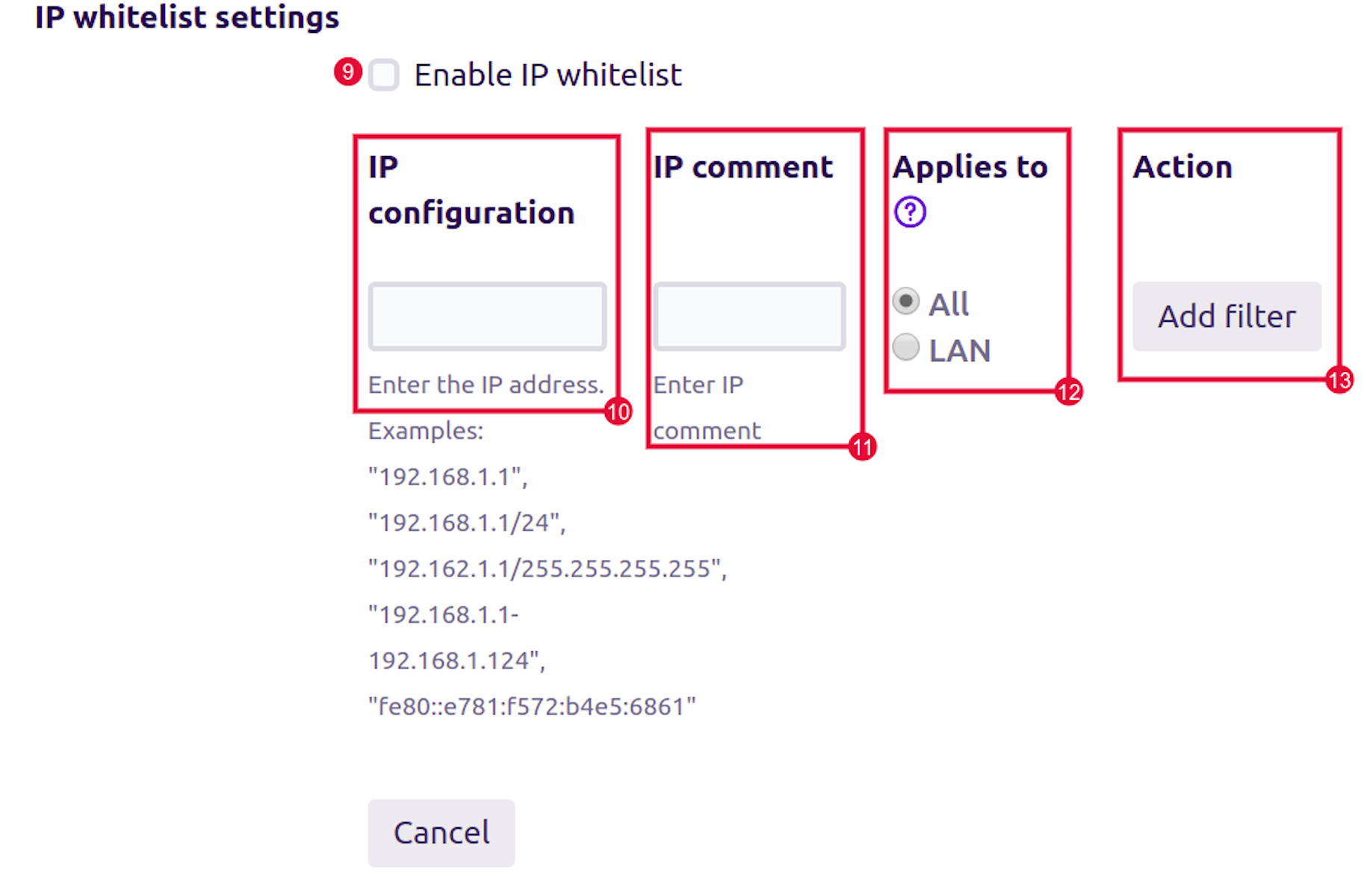Cancel the IP whitelist changes
This screenshot has width=1367, height=896.
click(x=441, y=833)
